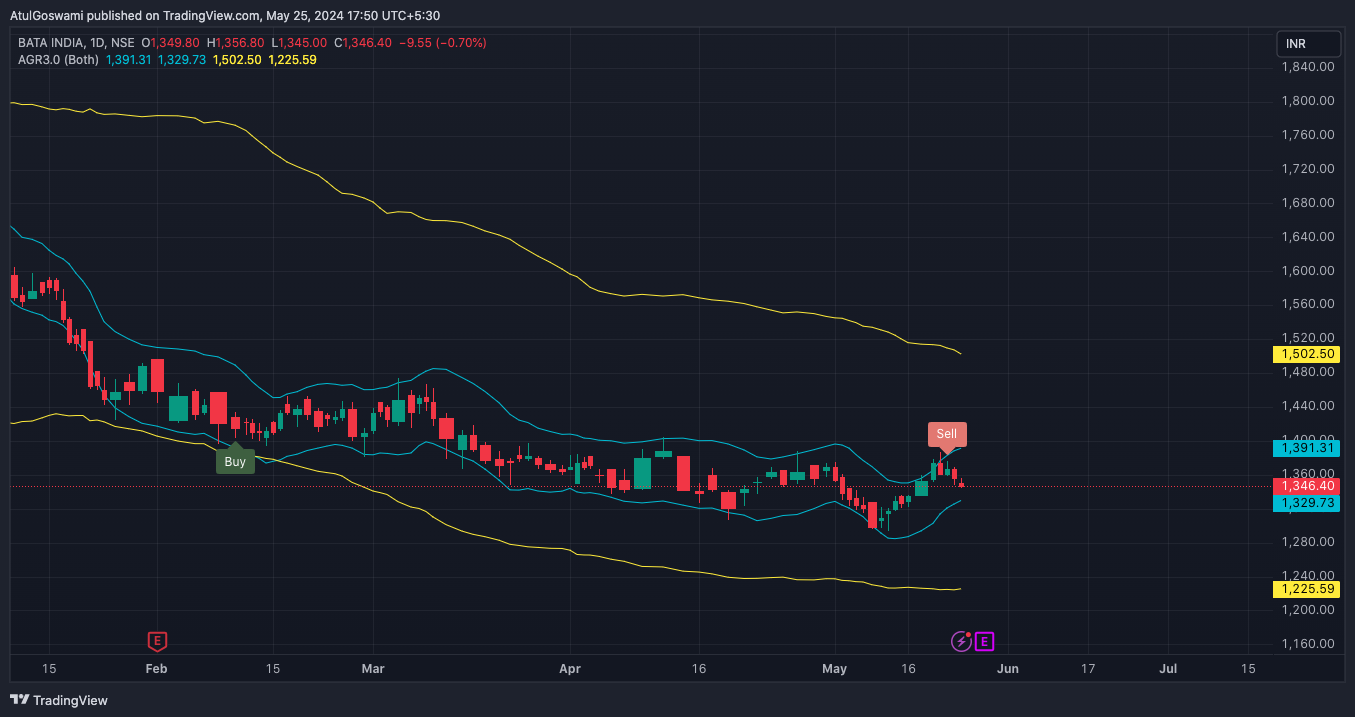Click the 1,680.00 price axis label
This screenshot has height=717, width=1355.
click(x=1308, y=203)
